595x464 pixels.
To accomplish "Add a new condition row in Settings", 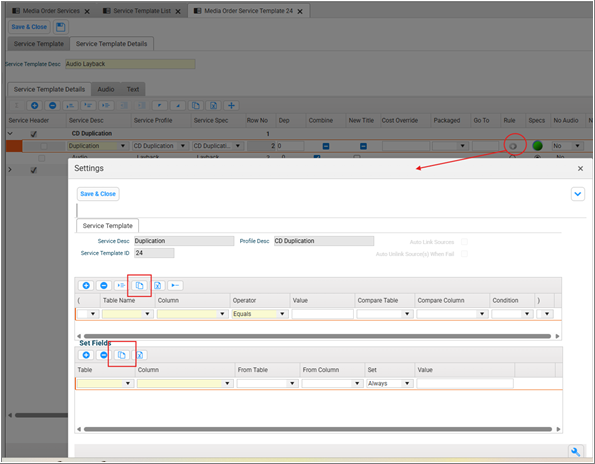I will 86,285.
